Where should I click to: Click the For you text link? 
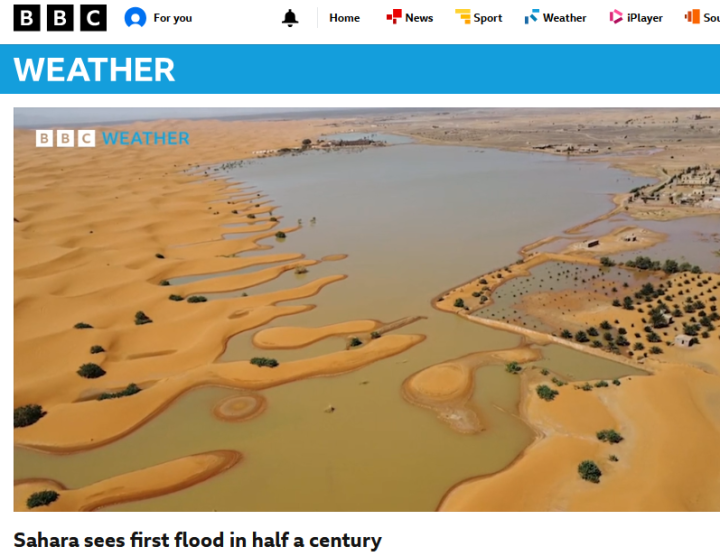[x=173, y=18]
